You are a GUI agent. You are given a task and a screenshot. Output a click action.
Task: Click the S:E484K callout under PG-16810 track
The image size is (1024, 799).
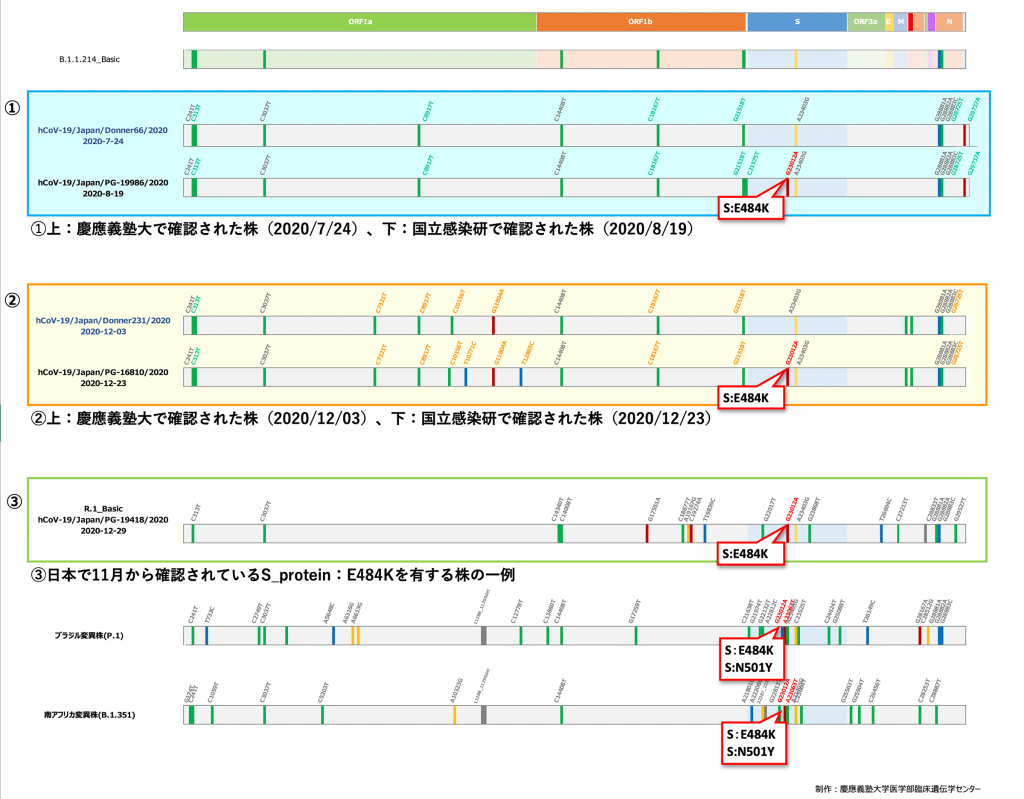(x=752, y=398)
